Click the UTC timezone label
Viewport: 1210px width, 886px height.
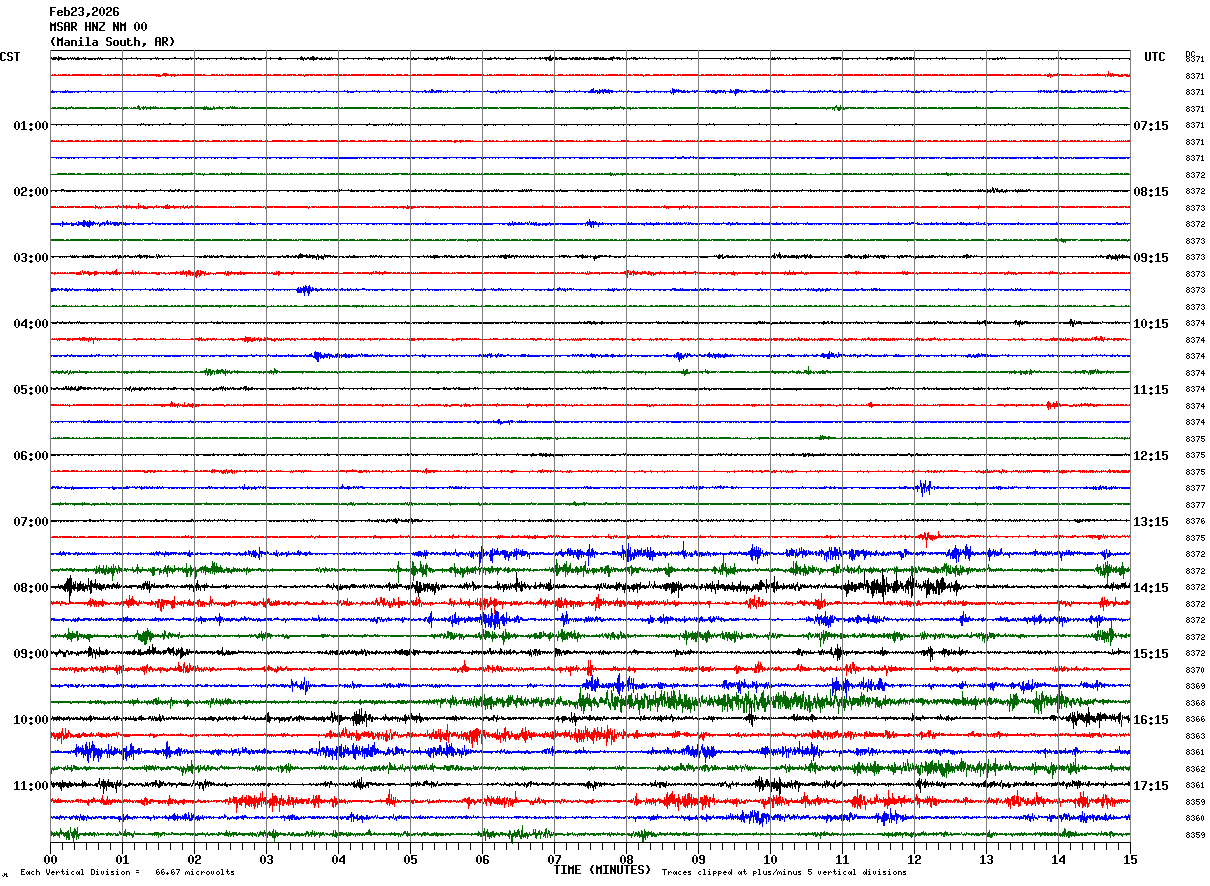click(x=1155, y=57)
